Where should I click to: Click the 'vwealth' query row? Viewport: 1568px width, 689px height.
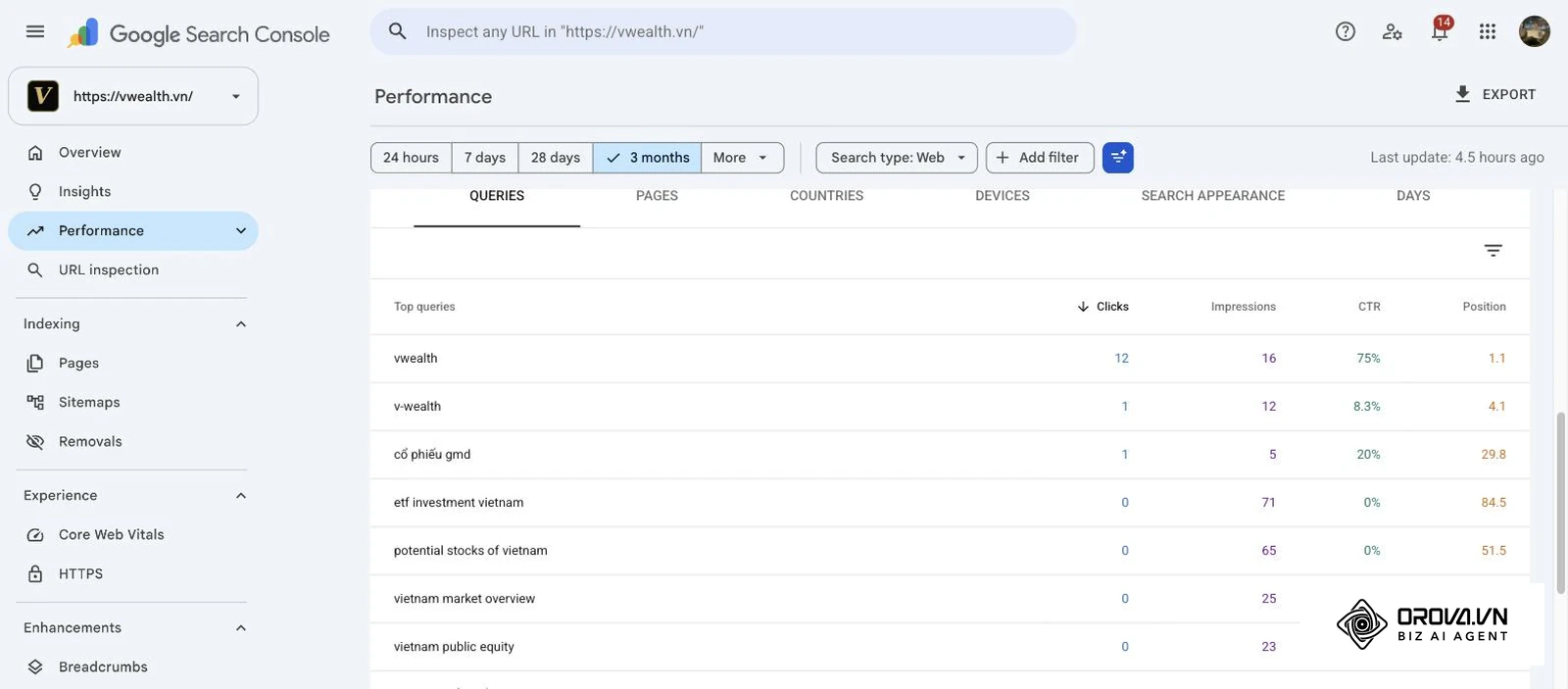click(950, 359)
